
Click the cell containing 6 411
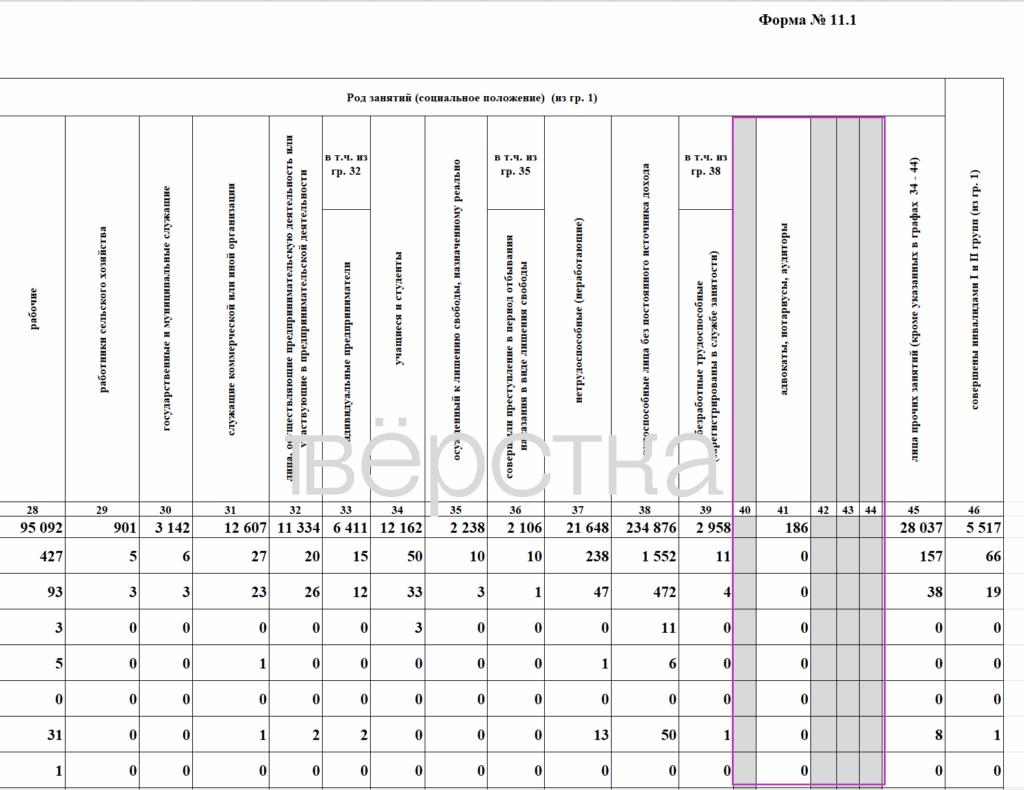coord(346,528)
